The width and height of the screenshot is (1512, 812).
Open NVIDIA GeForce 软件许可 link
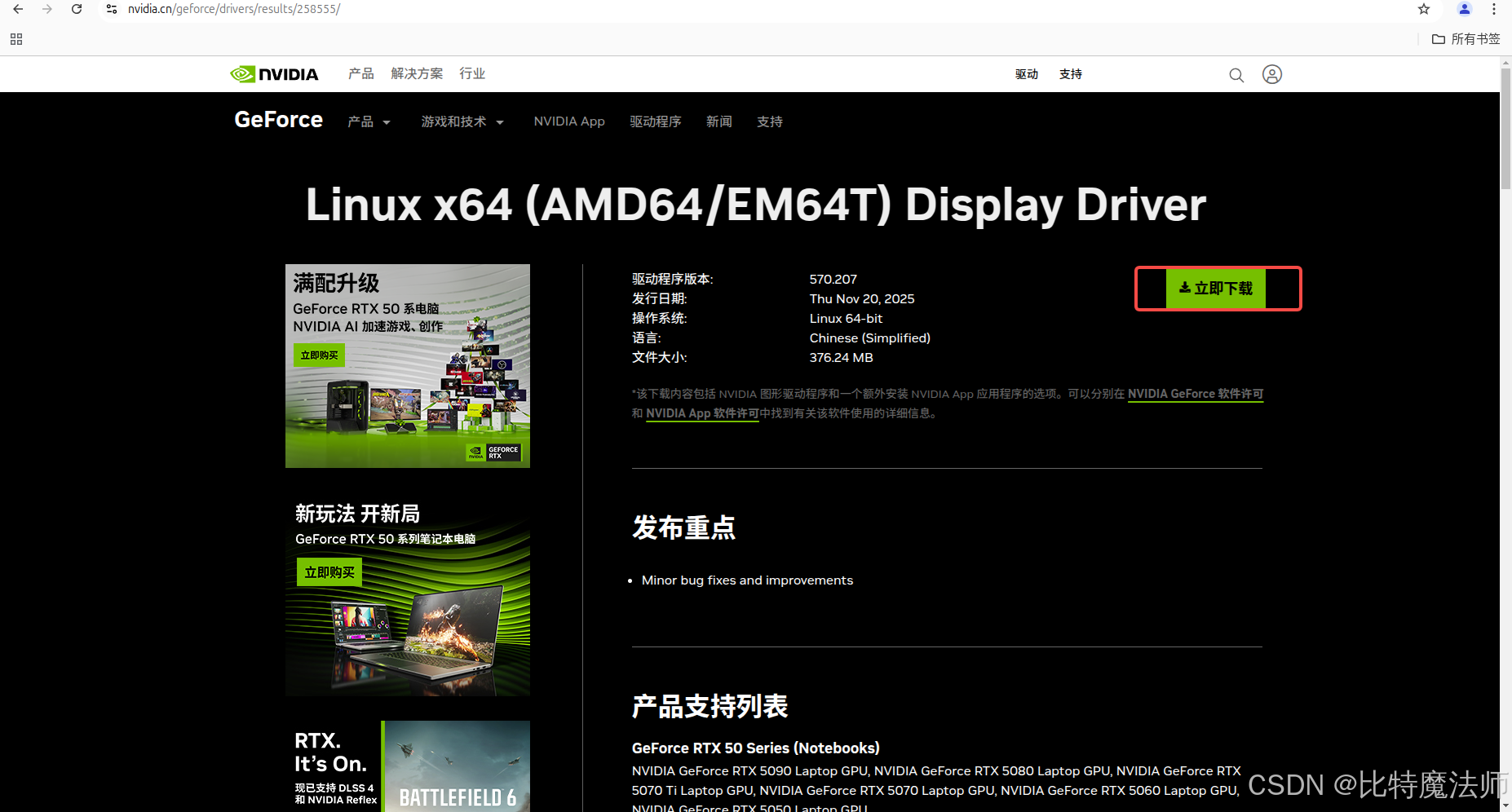(1196, 394)
